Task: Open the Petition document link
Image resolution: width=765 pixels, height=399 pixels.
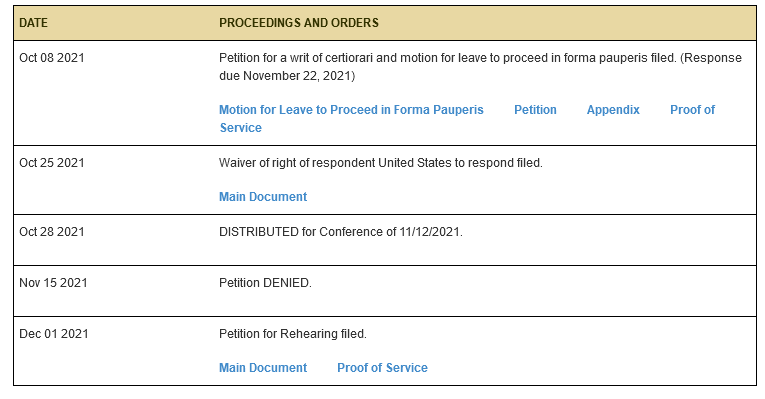Action: [535, 110]
